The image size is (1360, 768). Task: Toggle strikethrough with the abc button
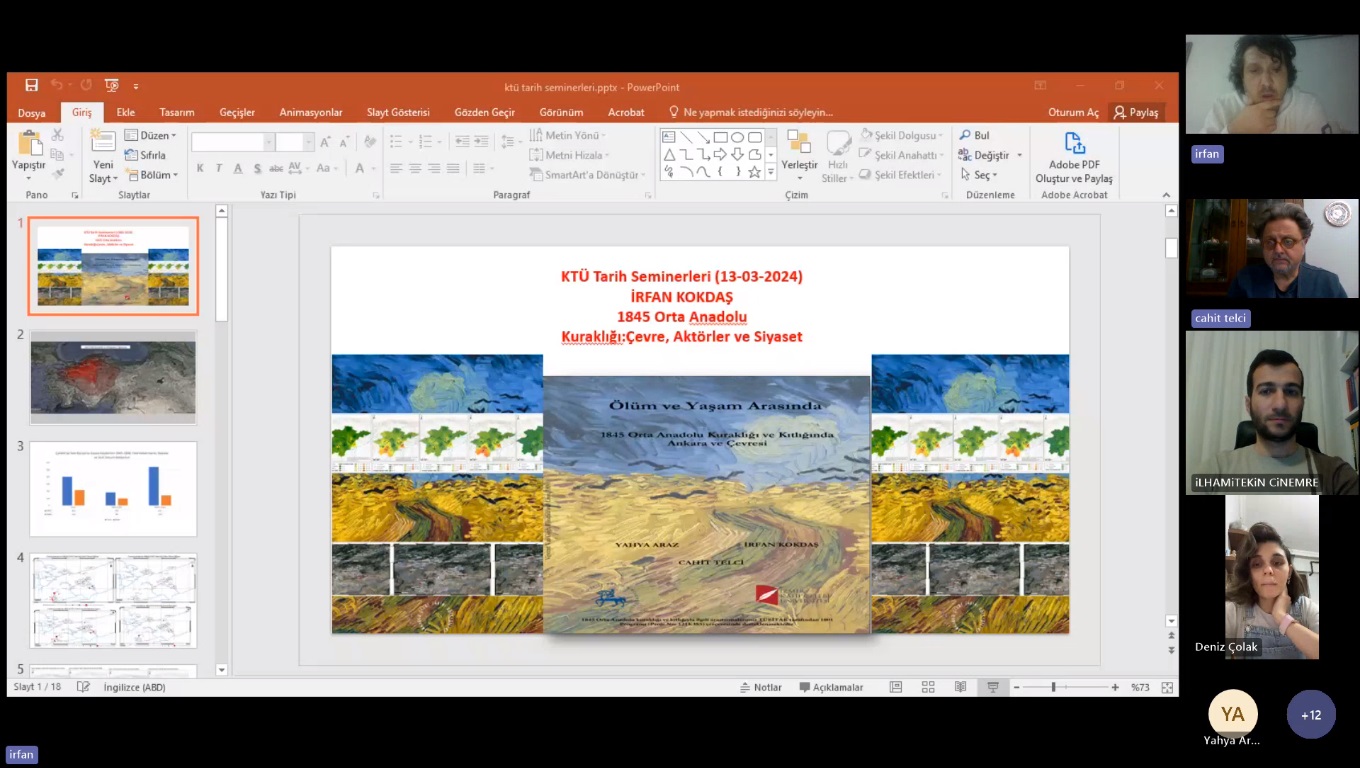click(275, 168)
